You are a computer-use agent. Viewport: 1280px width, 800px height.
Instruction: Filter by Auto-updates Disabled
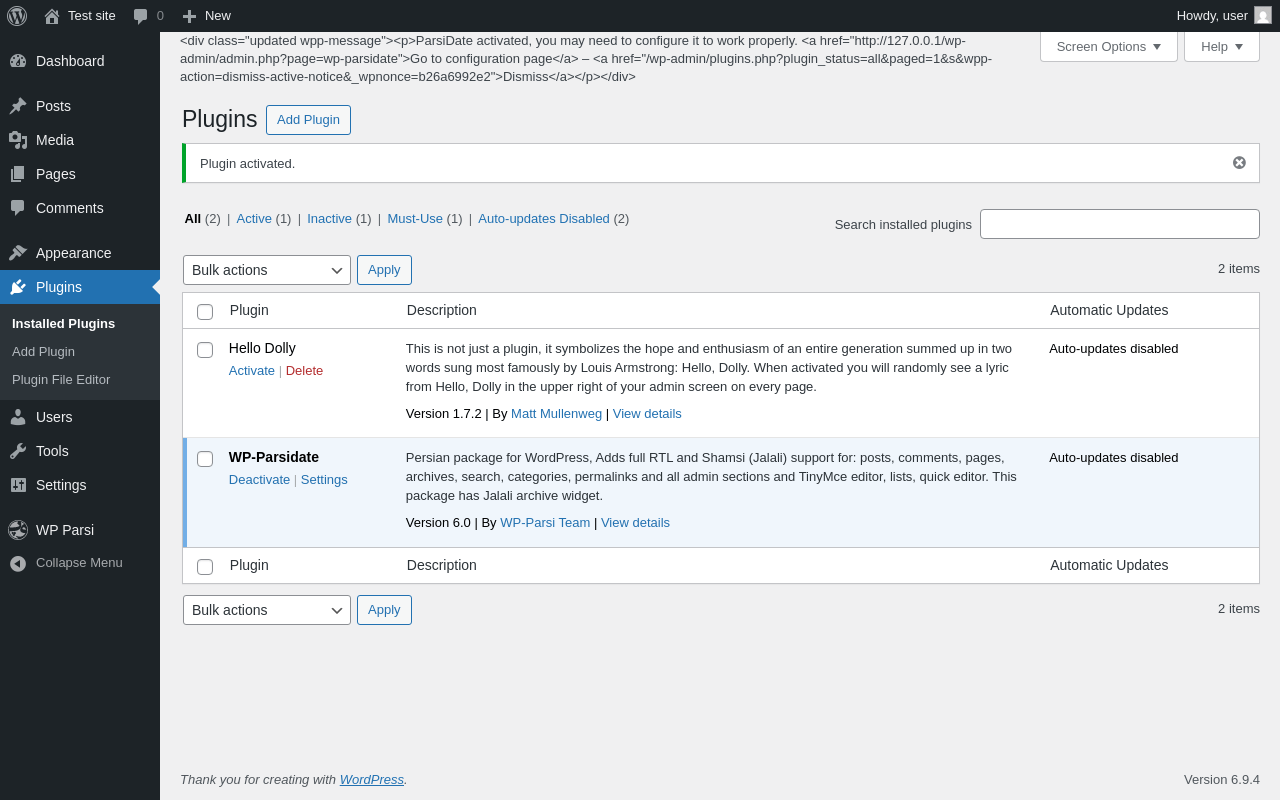(544, 219)
